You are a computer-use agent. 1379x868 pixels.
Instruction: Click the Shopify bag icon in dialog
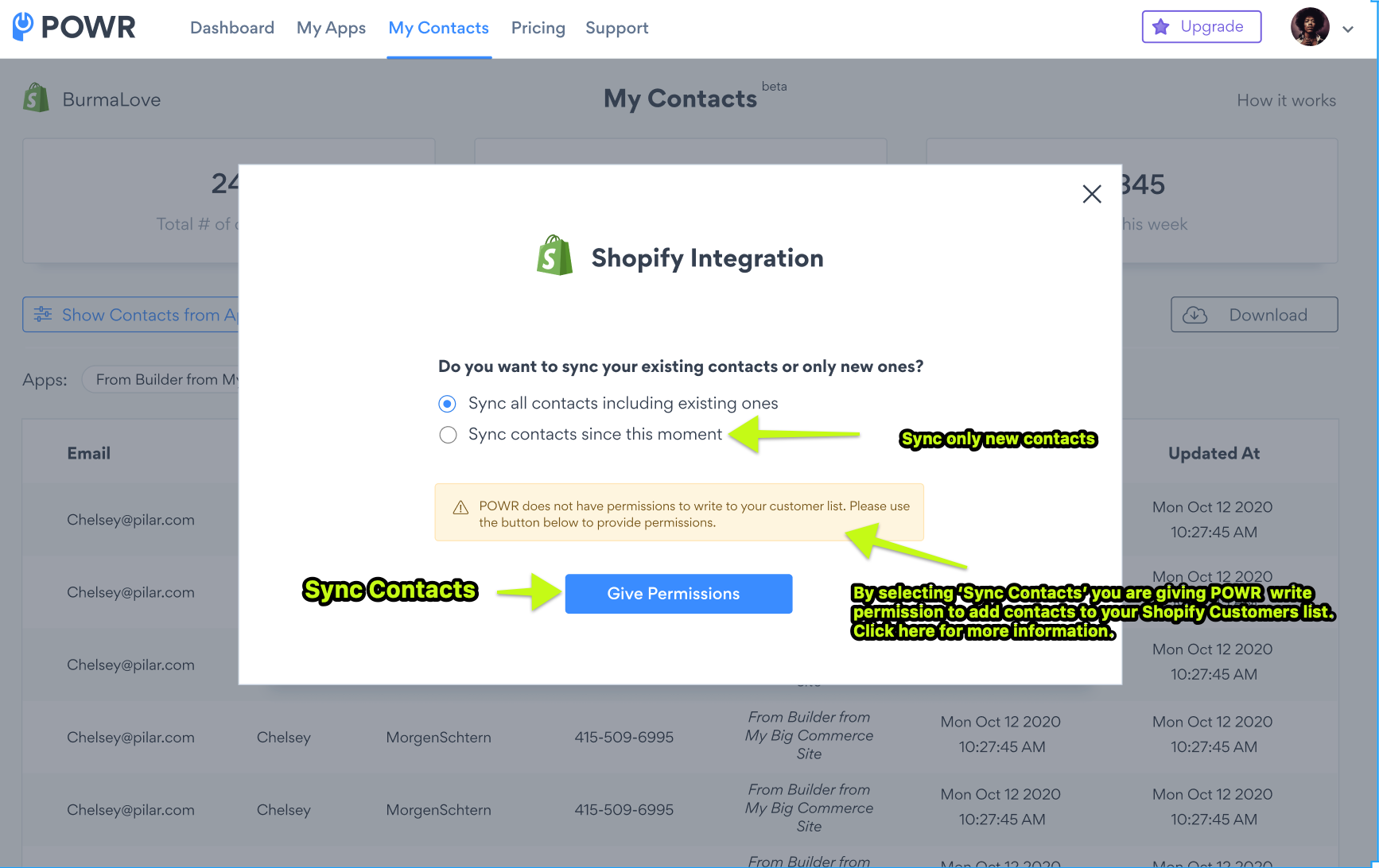pos(554,256)
